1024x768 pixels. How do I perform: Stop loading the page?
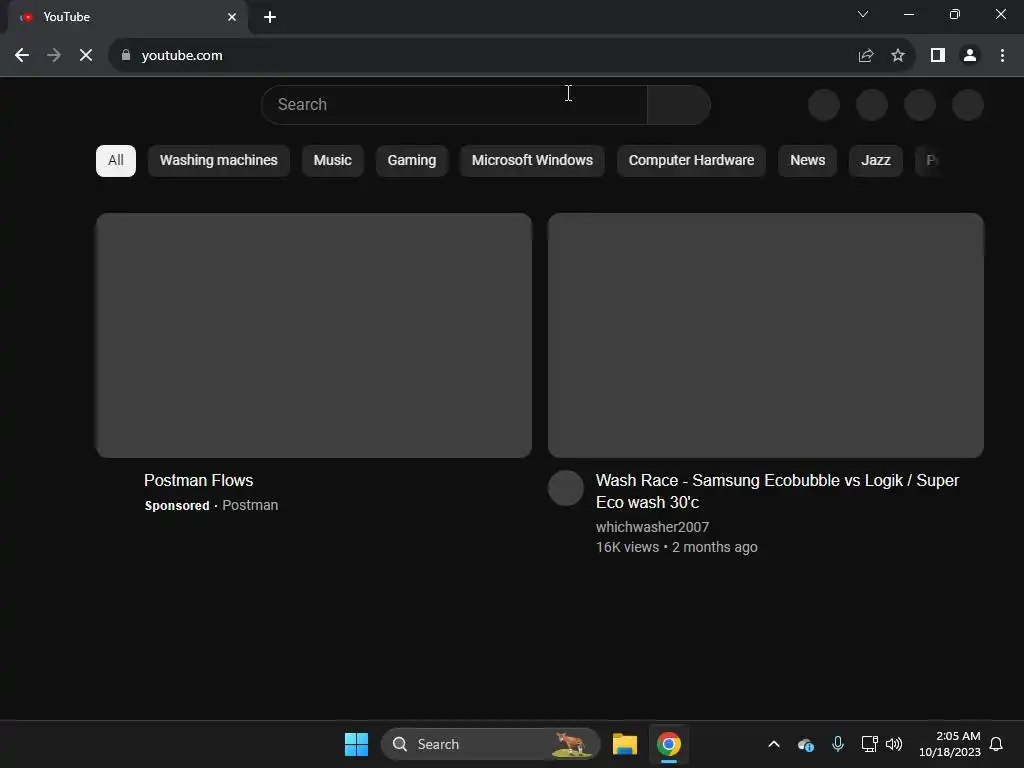86,56
